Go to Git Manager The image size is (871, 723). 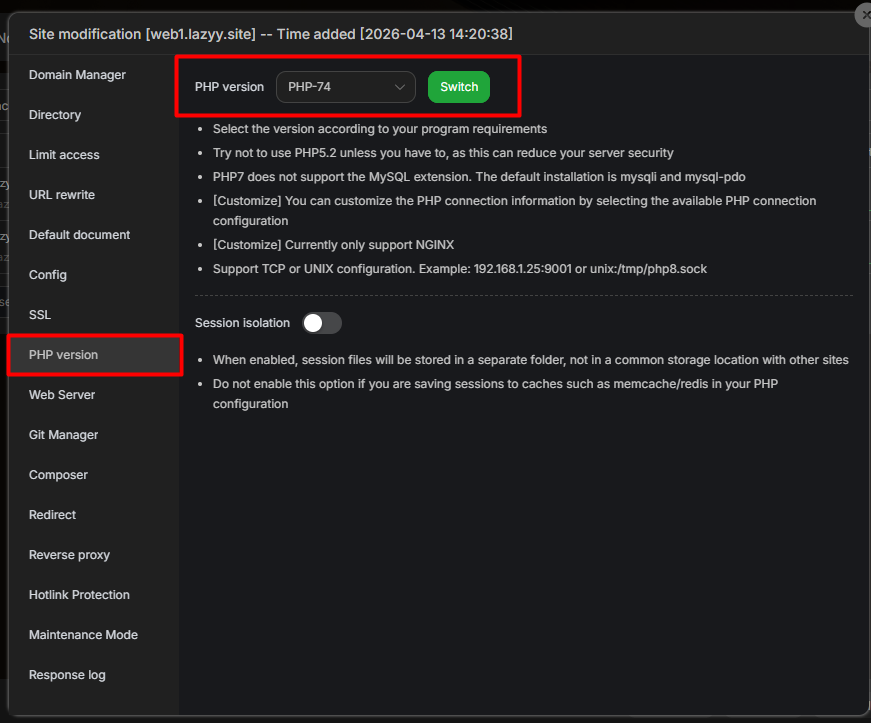pos(63,435)
